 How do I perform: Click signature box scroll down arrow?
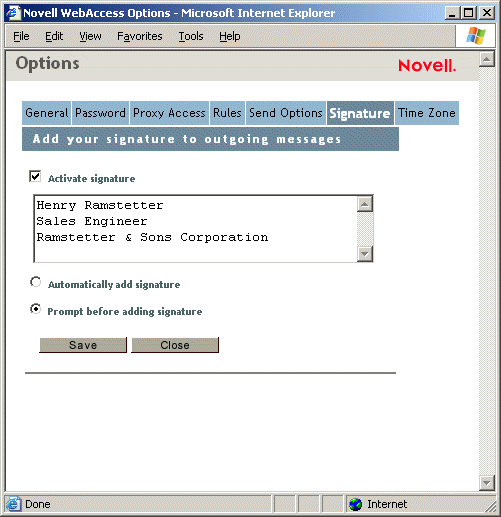click(365, 254)
